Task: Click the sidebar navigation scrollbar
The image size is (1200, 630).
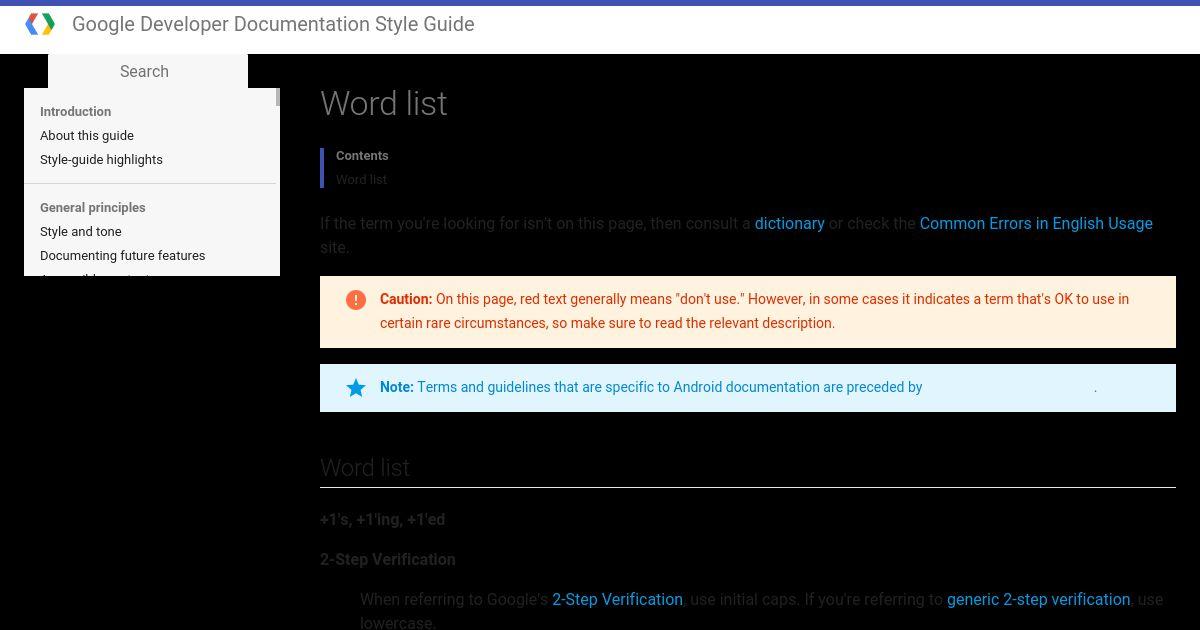Action: pyautogui.click(x=277, y=97)
